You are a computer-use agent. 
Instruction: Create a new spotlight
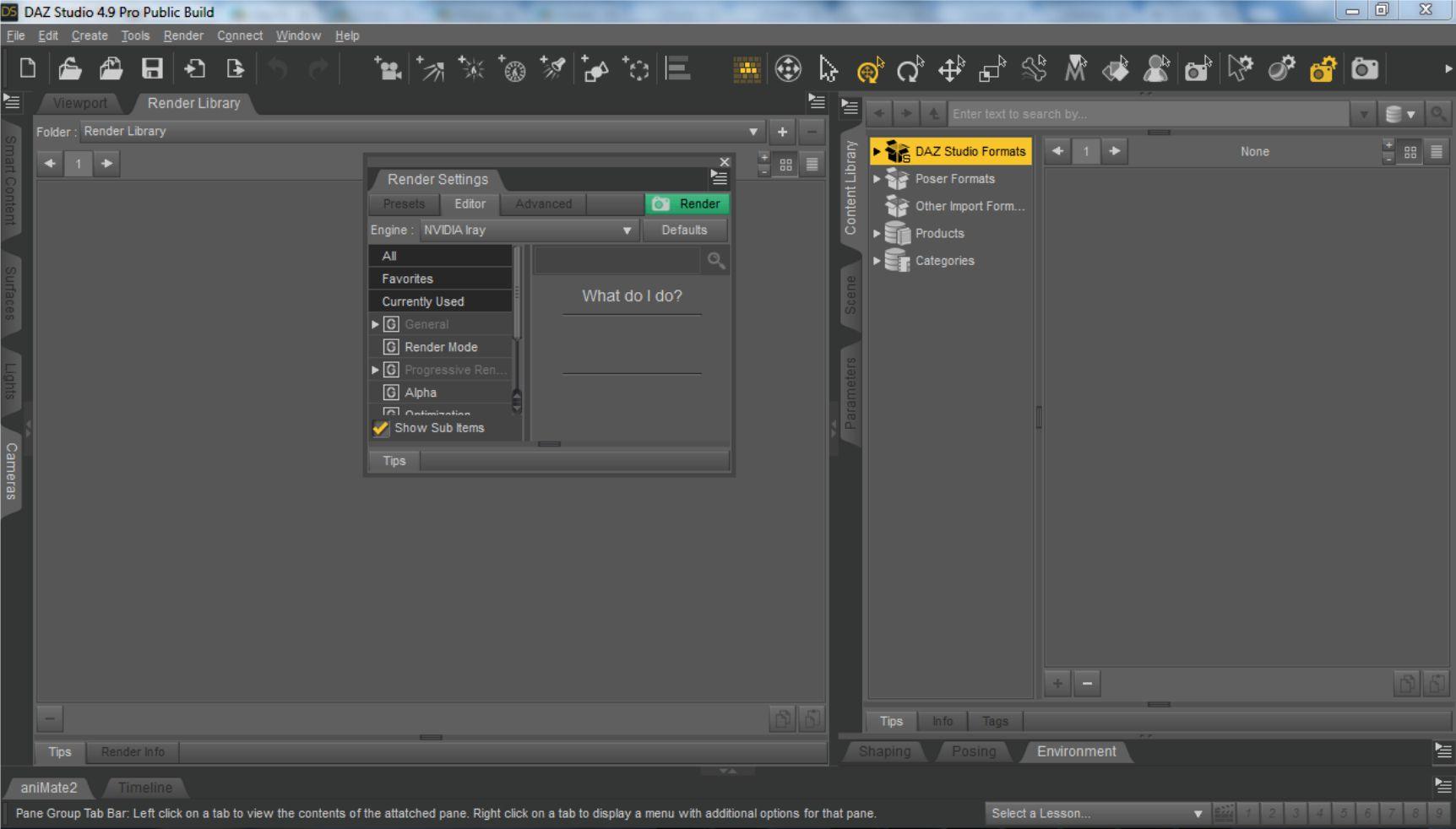click(553, 68)
